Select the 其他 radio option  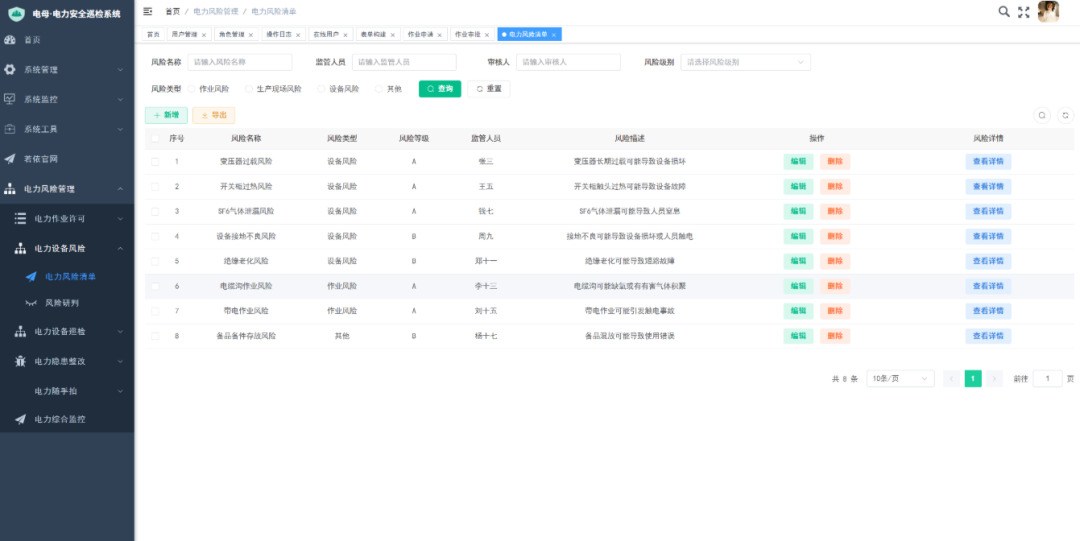[379, 89]
